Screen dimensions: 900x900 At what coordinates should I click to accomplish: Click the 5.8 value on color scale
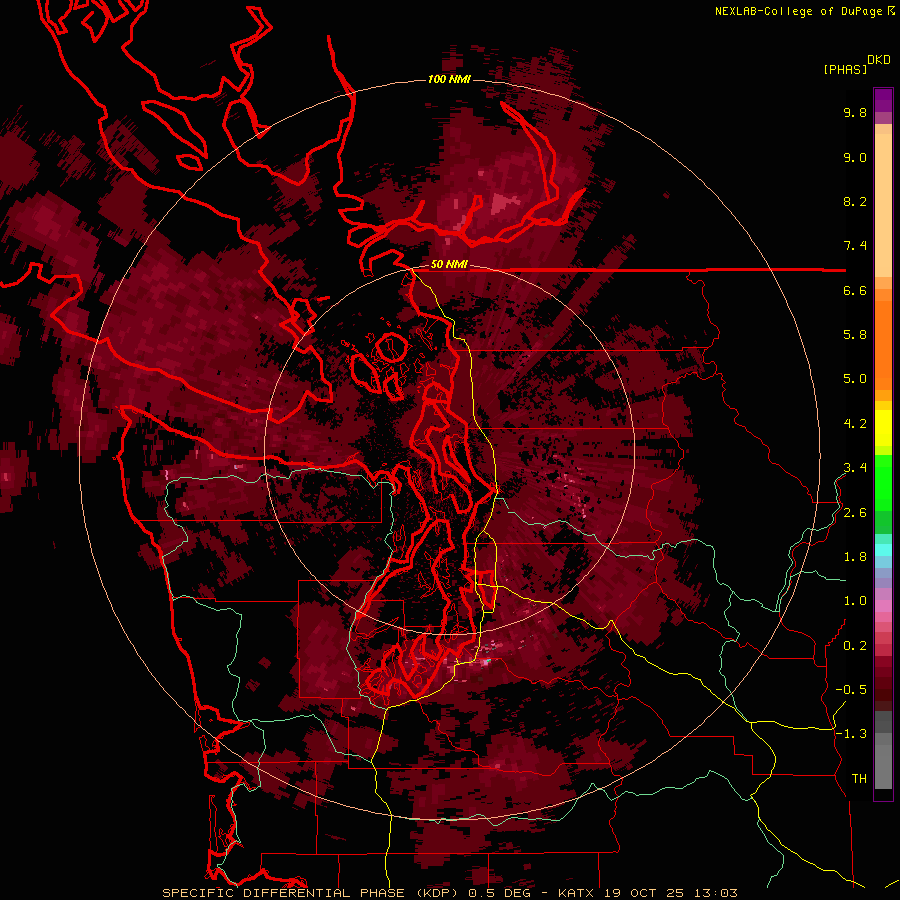[x=855, y=335]
